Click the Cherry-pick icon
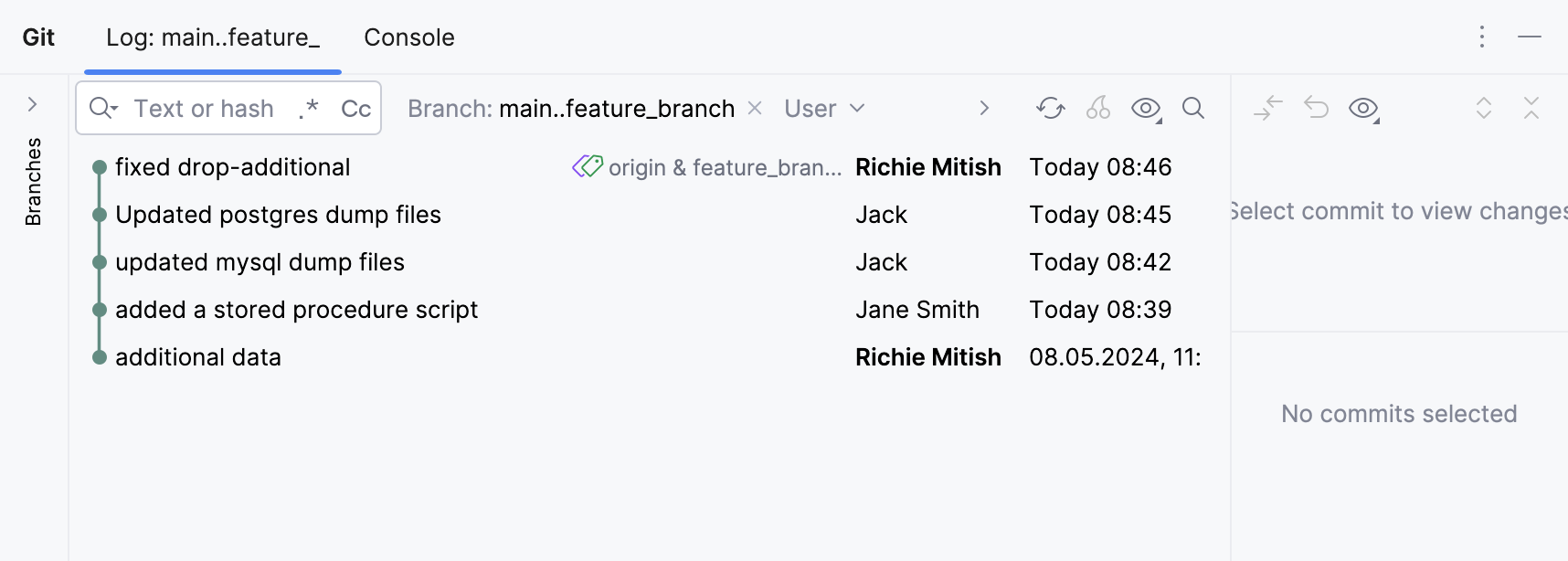The height and width of the screenshot is (561, 1568). 1097,109
